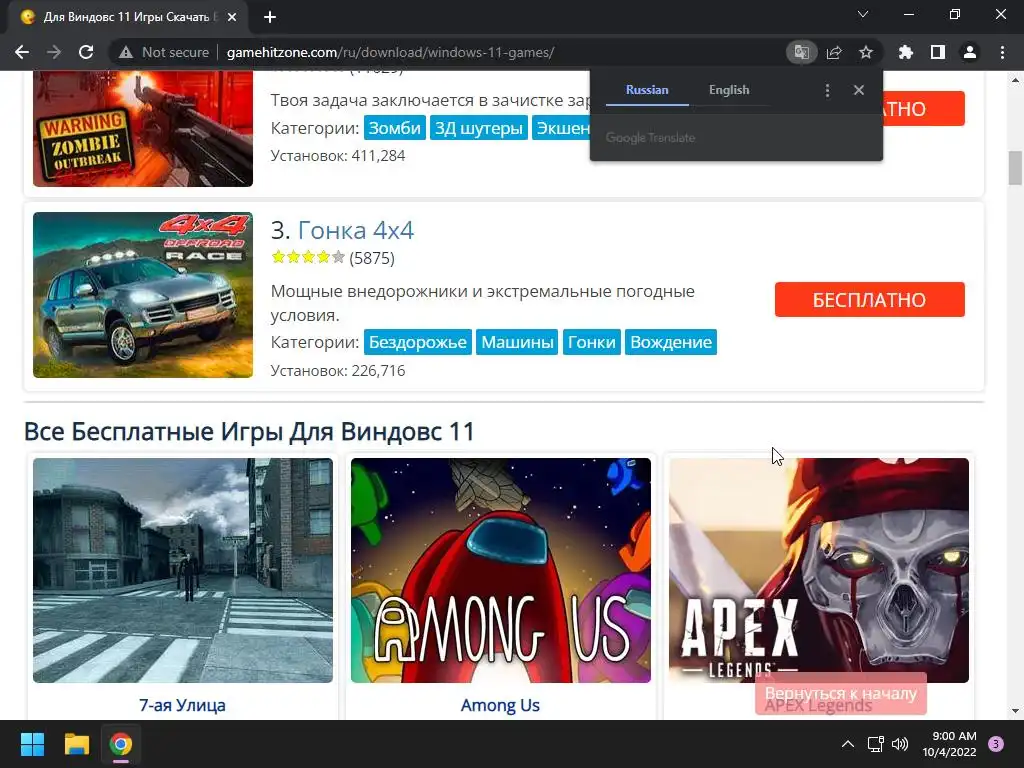
Task: Open the notifications badge showing 3
Action: [x=996, y=744]
